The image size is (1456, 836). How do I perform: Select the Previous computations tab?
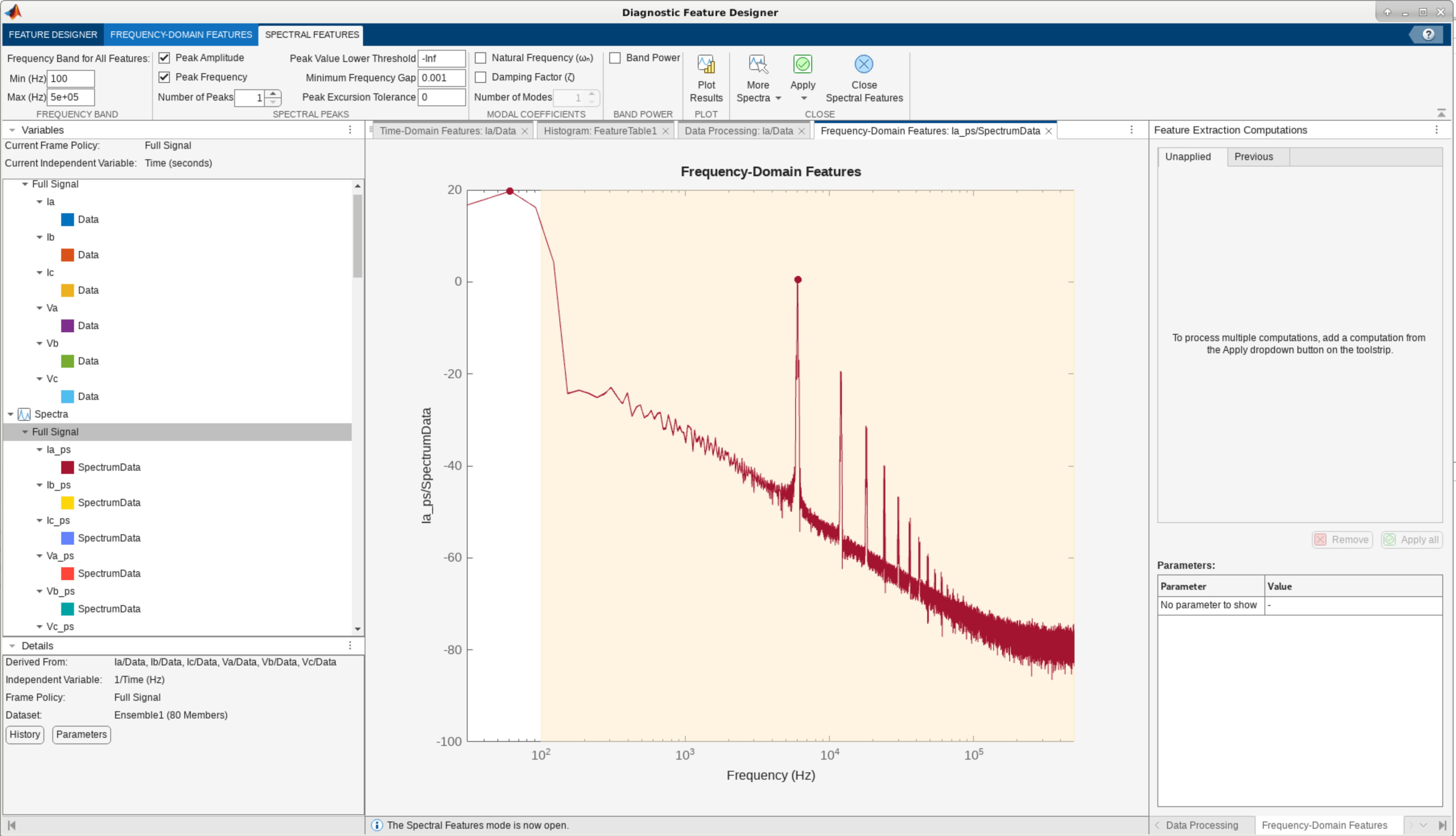tap(1253, 157)
